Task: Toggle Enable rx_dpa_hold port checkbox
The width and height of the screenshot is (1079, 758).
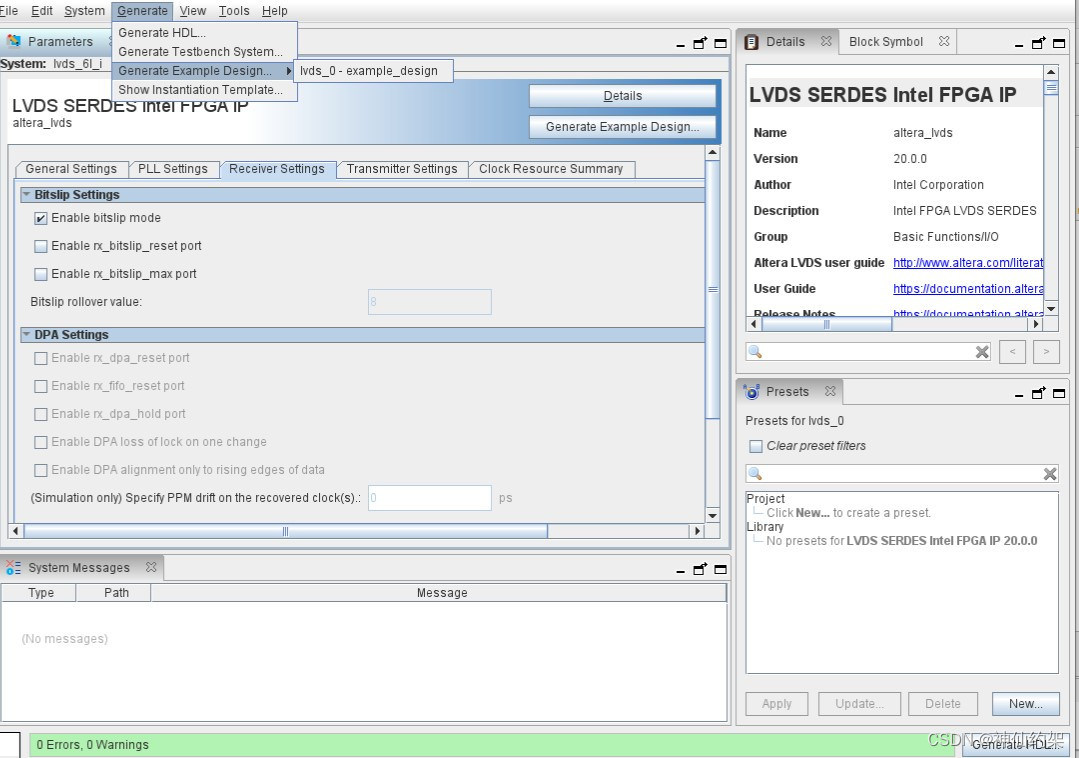Action: pyautogui.click(x=41, y=414)
